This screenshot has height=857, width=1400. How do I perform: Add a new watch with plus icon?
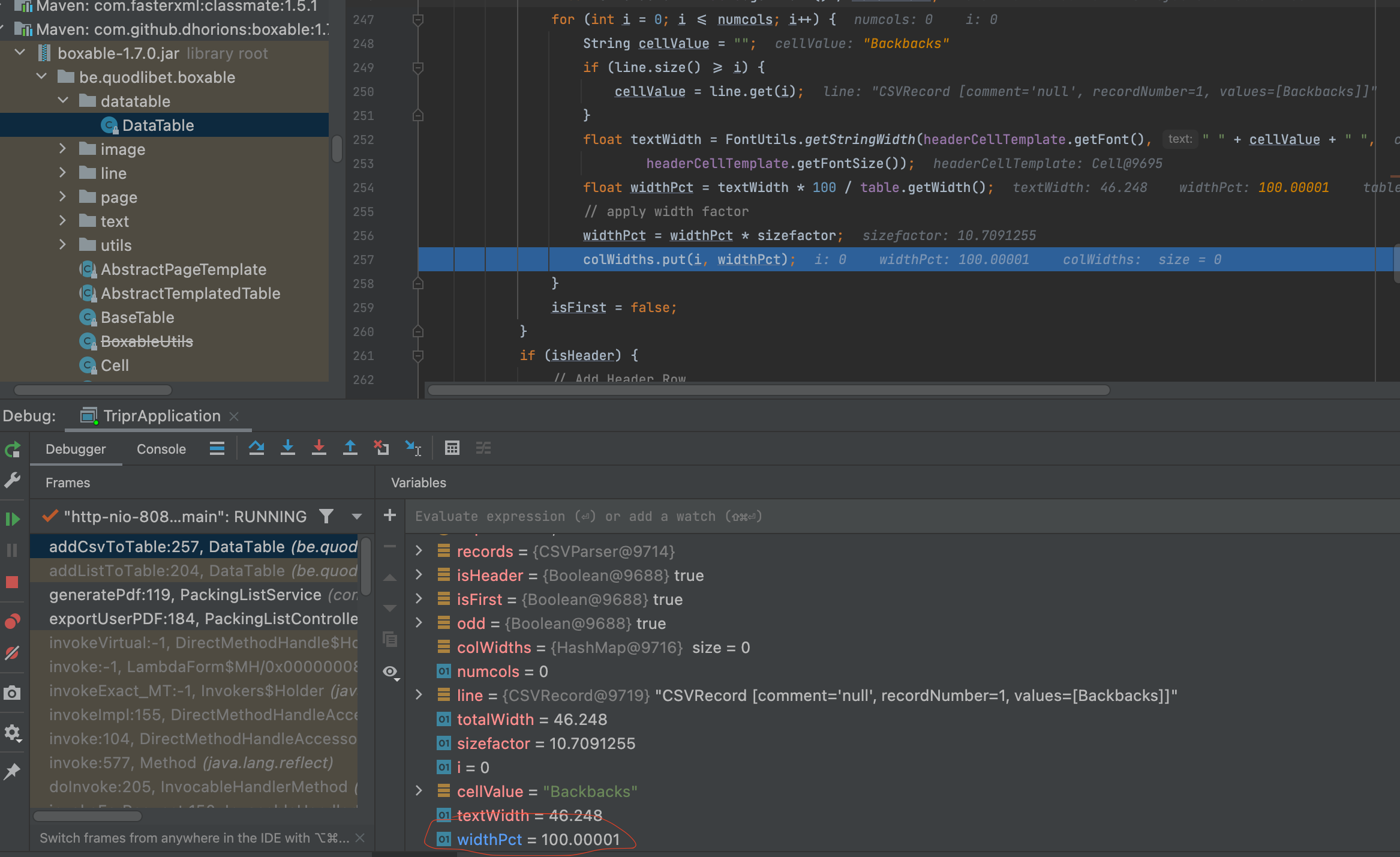tap(390, 516)
